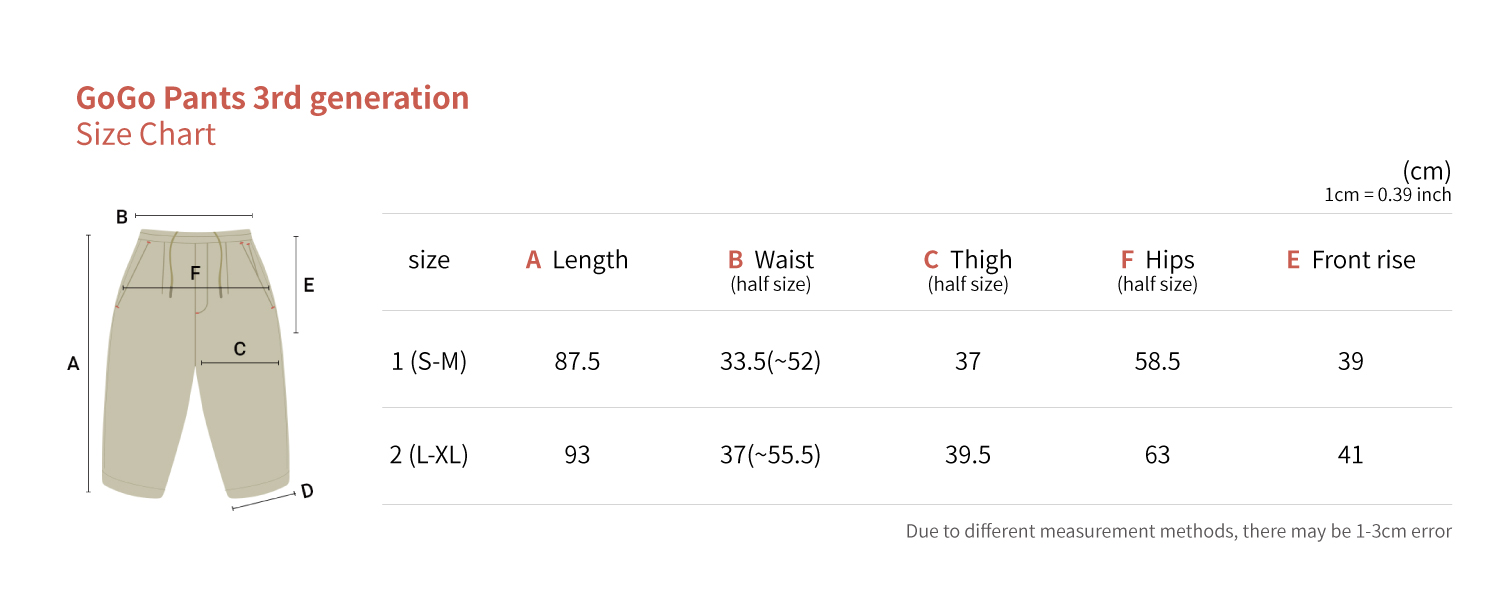Click the 87.5 length value
The image size is (1500, 597).
pyautogui.click(x=577, y=361)
